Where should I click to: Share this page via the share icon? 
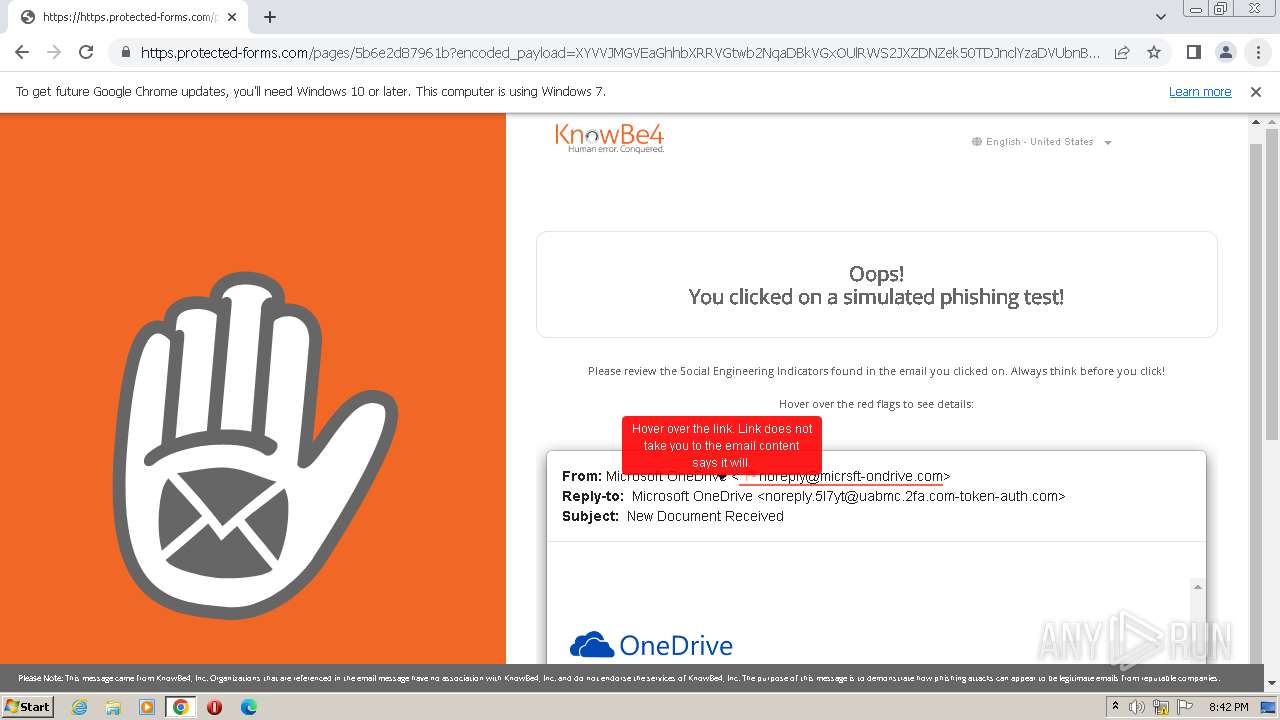click(x=1122, y=52)
